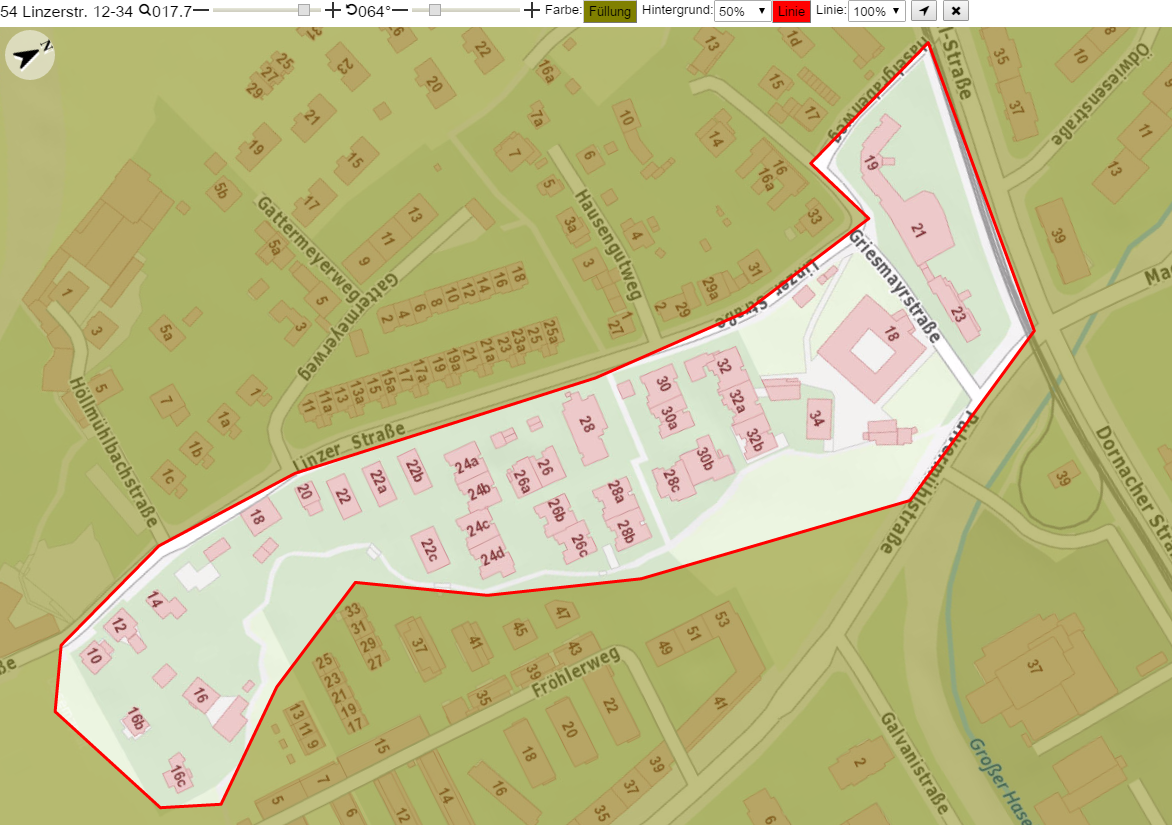This screenshot has height=825, width=1172.
Task: Close the editor with the X button
Action: [x=956, y=10]
